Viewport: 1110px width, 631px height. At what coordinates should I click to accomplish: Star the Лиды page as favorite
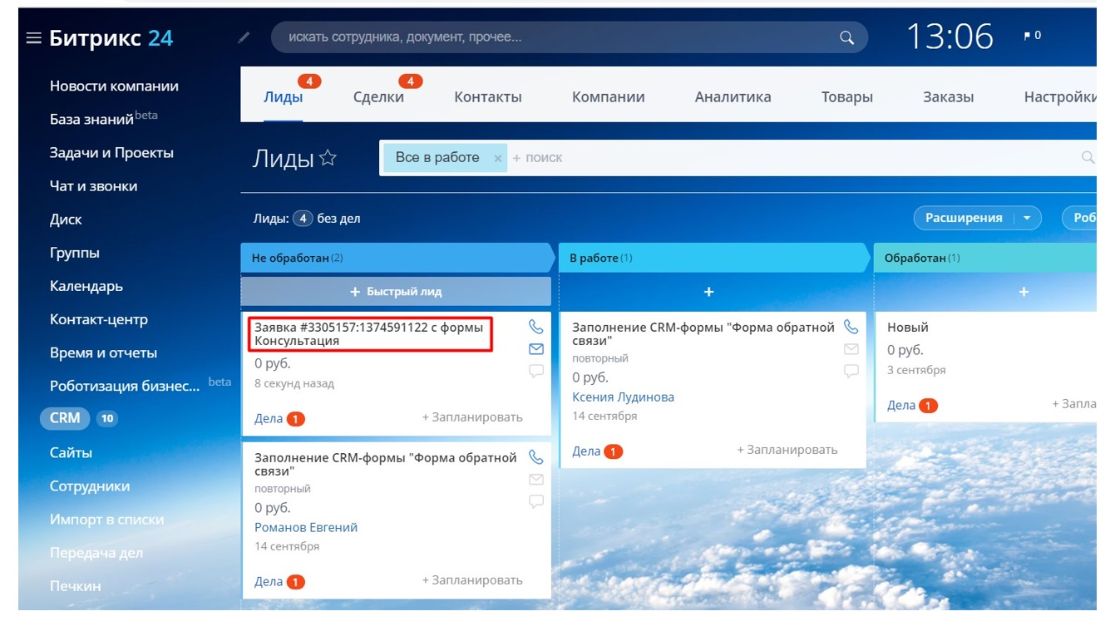[x=328, y=157]
